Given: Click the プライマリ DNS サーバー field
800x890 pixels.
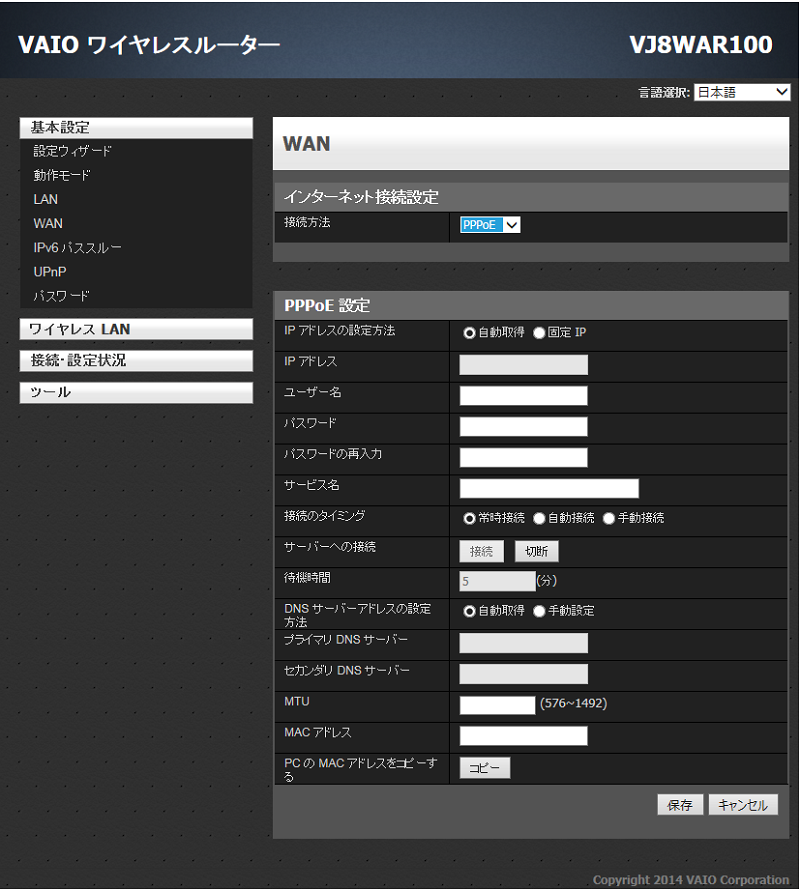Looking at the screenshot, I should [523, 643].
